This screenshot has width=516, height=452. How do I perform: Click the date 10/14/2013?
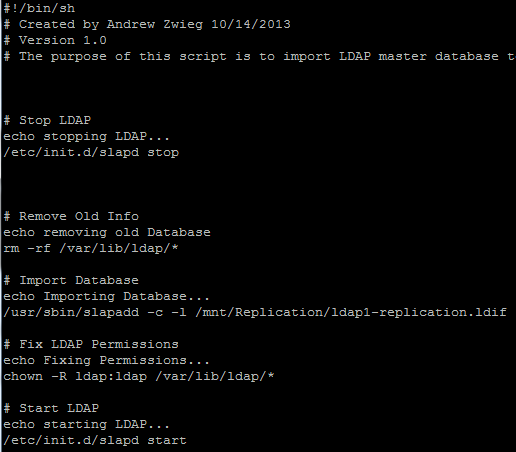tap(251, 24)
